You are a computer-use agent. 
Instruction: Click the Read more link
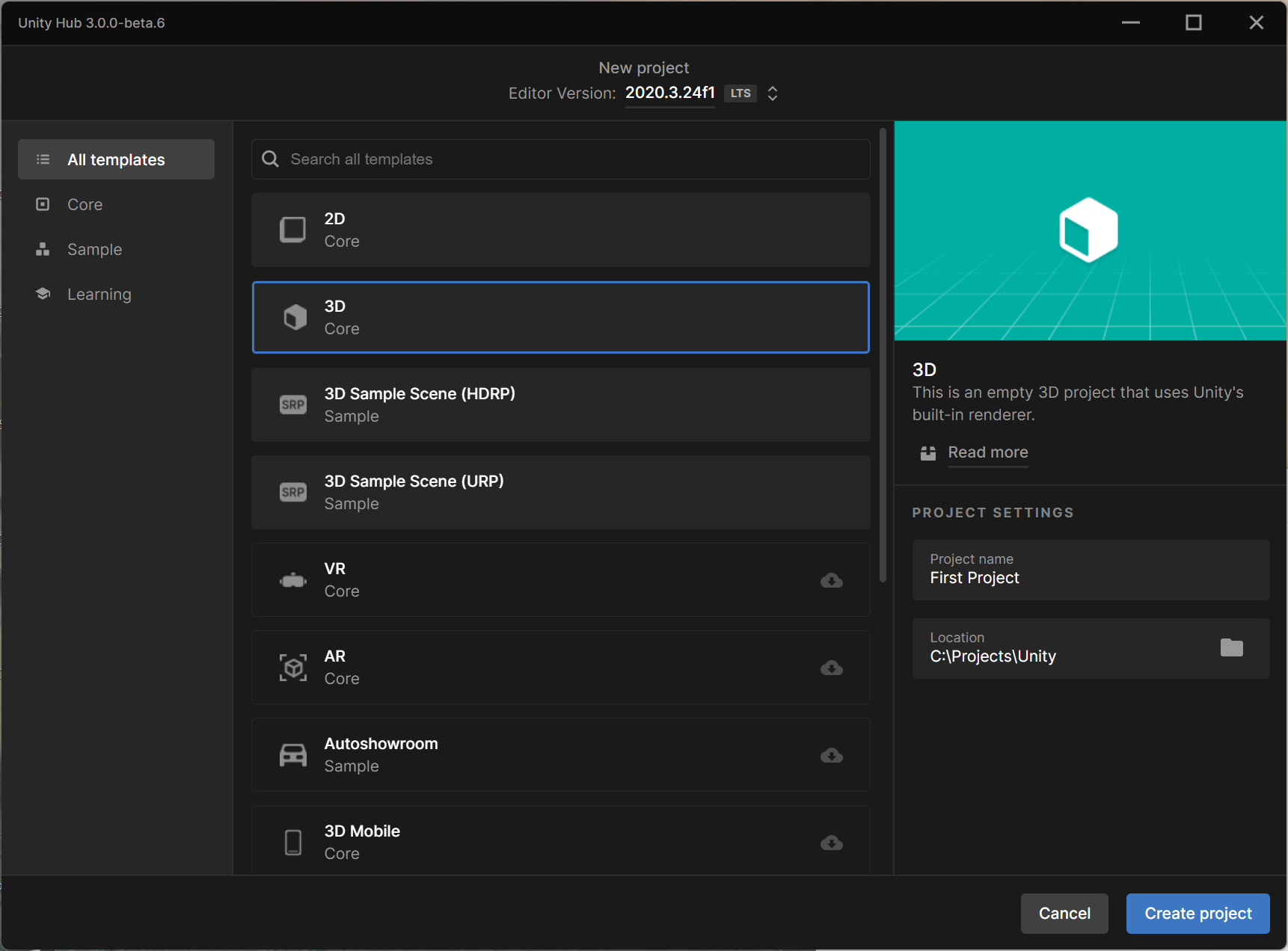(987, 452)
